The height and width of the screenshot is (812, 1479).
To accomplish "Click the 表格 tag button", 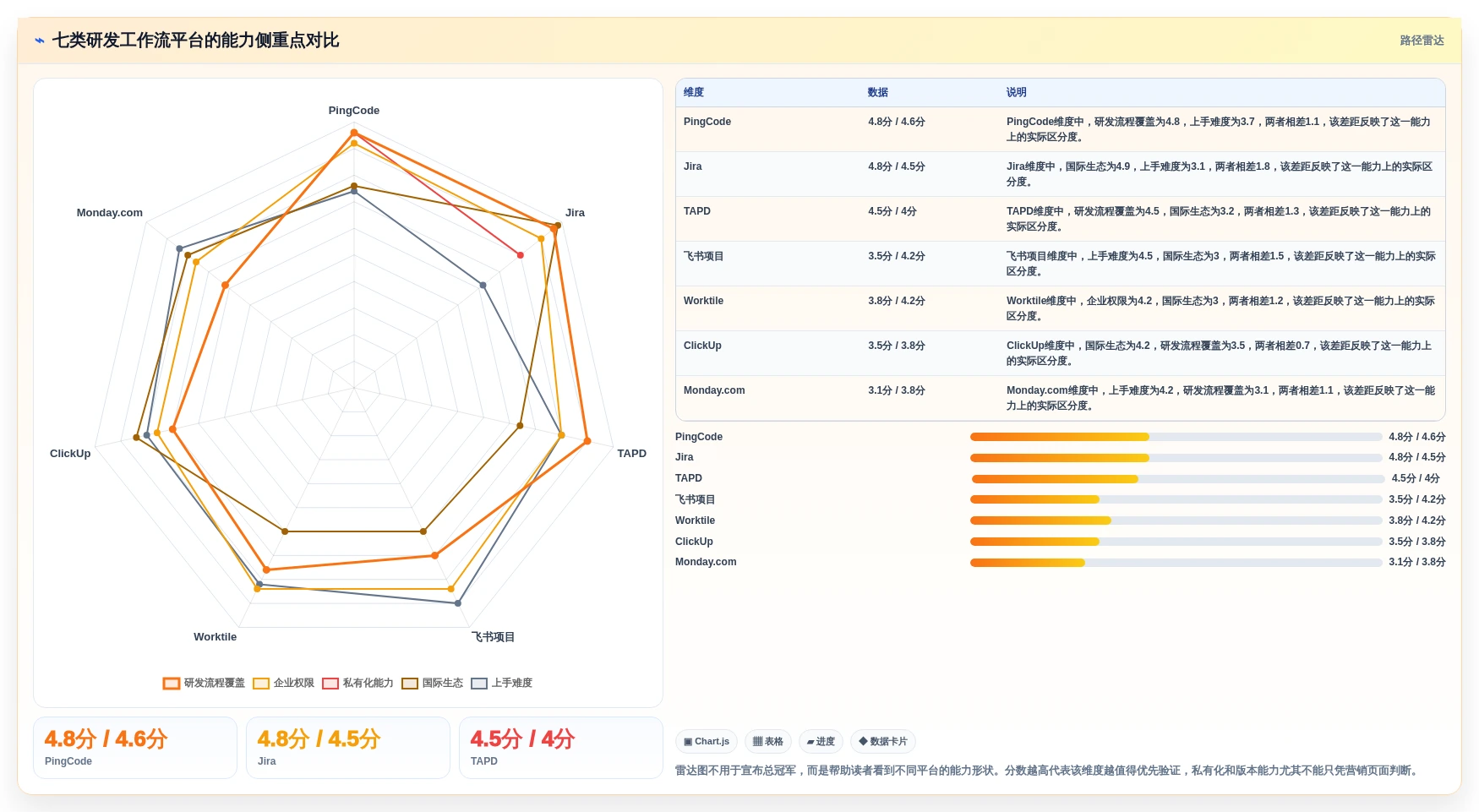I will (x=768, y=742).
